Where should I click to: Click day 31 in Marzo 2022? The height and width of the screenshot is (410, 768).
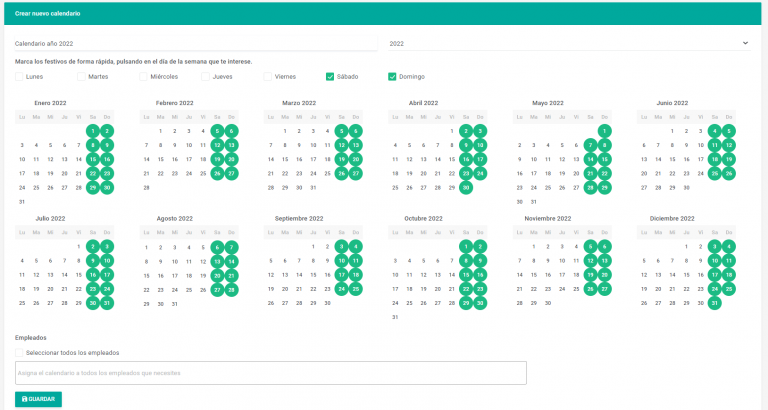pyautogui.click(x=313, y=187)
